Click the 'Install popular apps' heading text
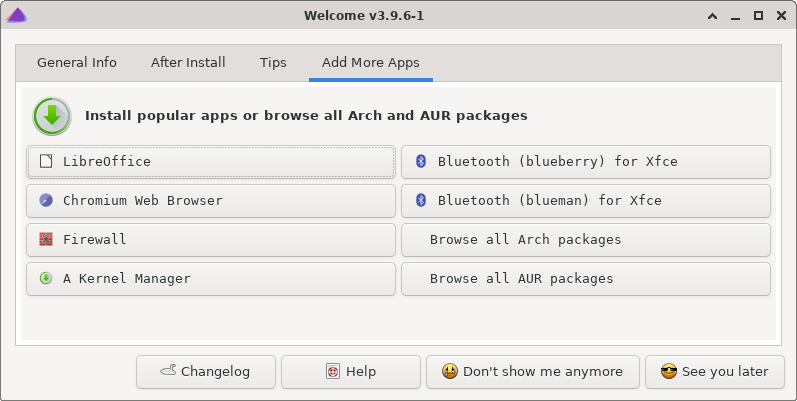 point(306,116)
